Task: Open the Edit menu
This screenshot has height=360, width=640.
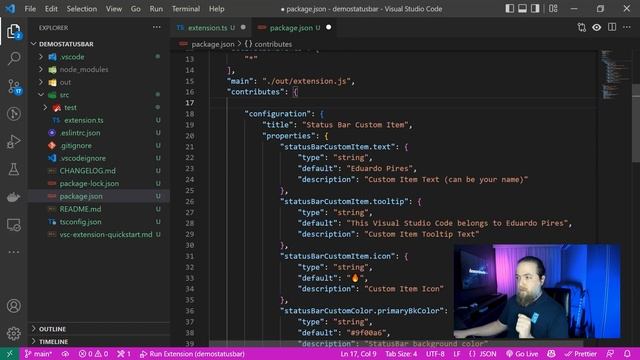Action: point(51,9)
